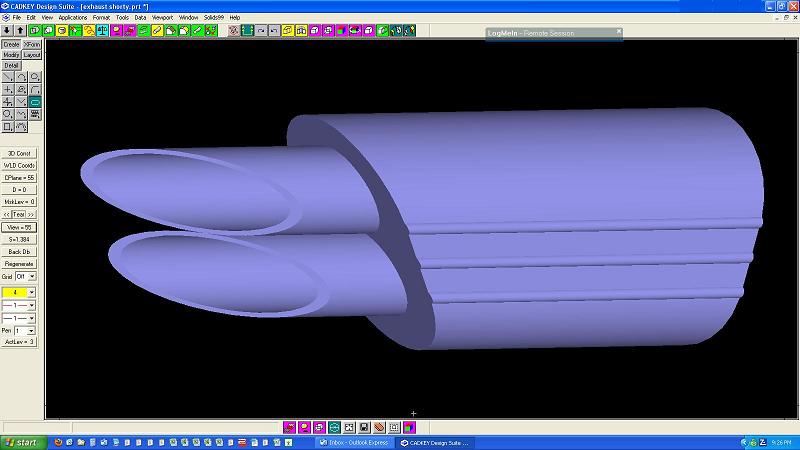Select the rectangle tool in the Create palette
The width and height of the screenshot is (800, 450).
(8, 127)
